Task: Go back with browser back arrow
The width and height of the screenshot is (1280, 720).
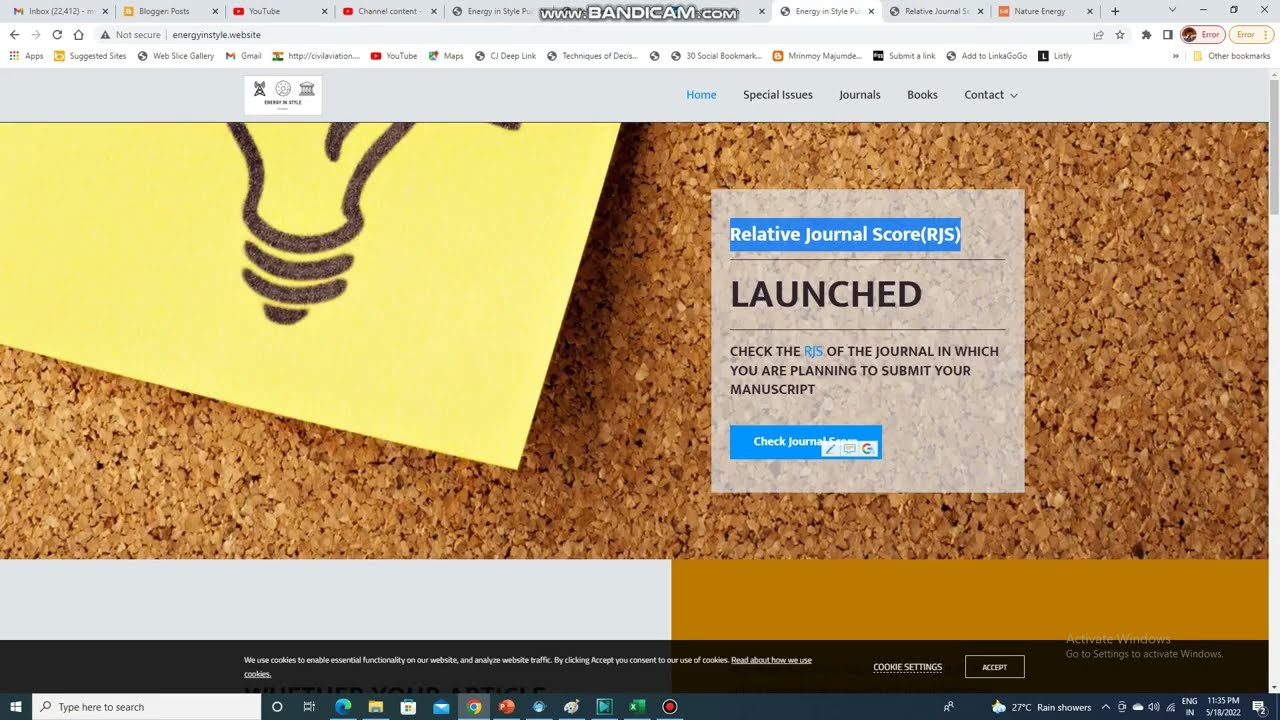Action: (14, 34)
